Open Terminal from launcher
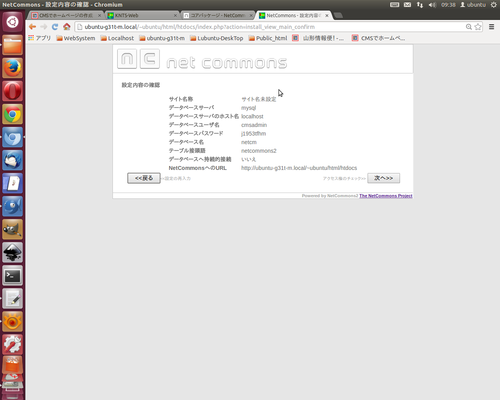The height and width of the screenshot is (400, 500). tap(12, 275)
